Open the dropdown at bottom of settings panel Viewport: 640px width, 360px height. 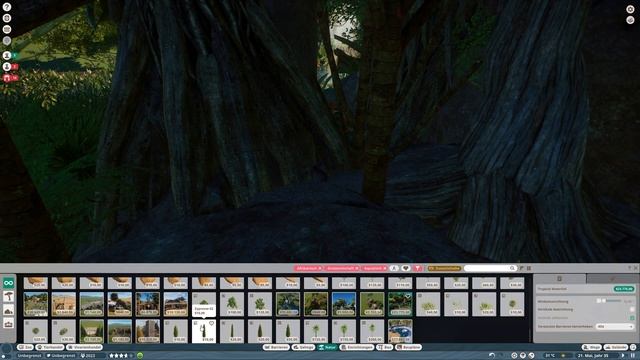[x=615, y=327]
